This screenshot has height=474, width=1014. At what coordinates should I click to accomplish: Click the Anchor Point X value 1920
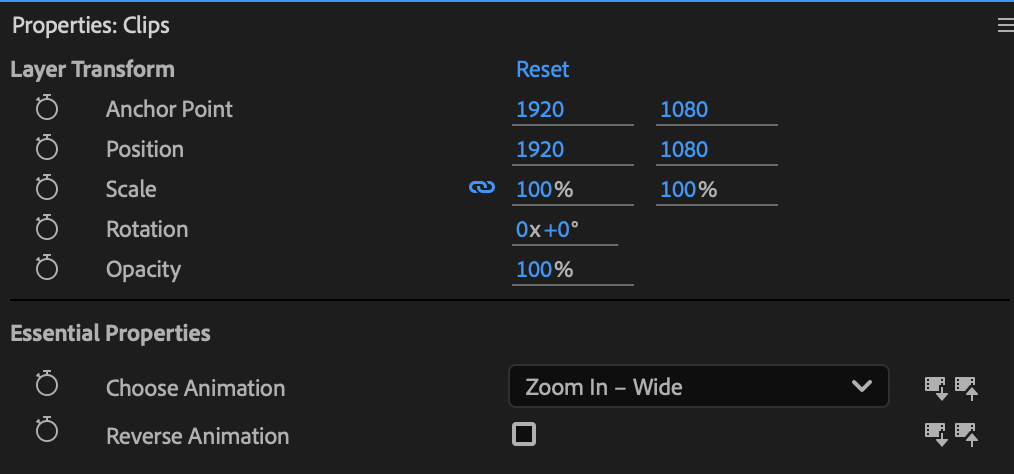click(540, 109)
